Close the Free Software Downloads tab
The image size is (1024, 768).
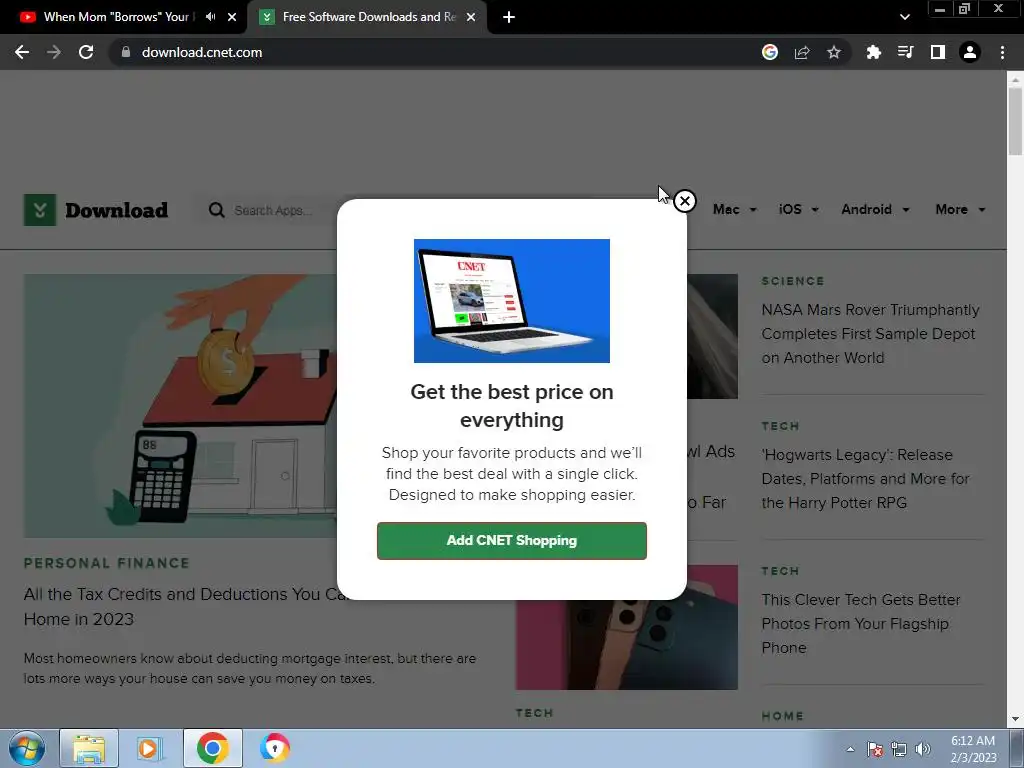click(x=471, y=17)
